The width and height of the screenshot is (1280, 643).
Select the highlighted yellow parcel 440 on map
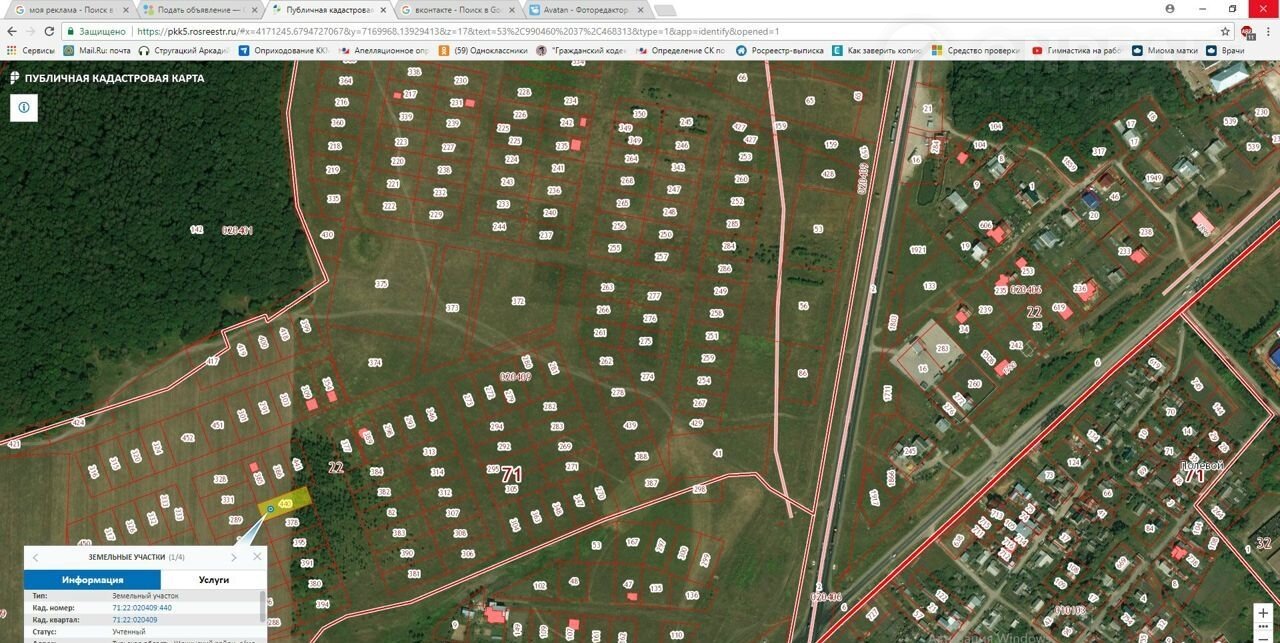286,503
